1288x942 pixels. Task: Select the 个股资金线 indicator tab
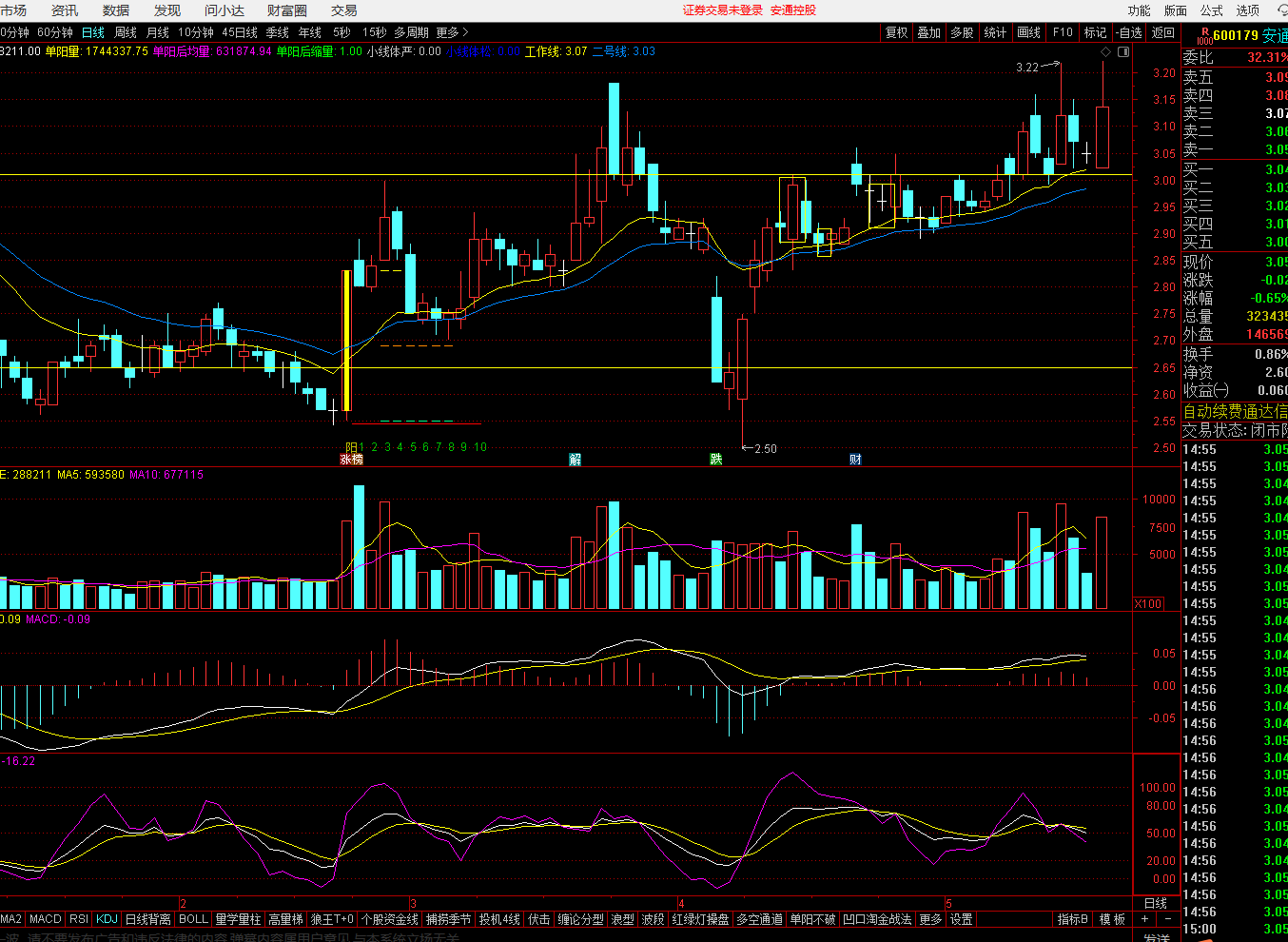coord(390,919)
